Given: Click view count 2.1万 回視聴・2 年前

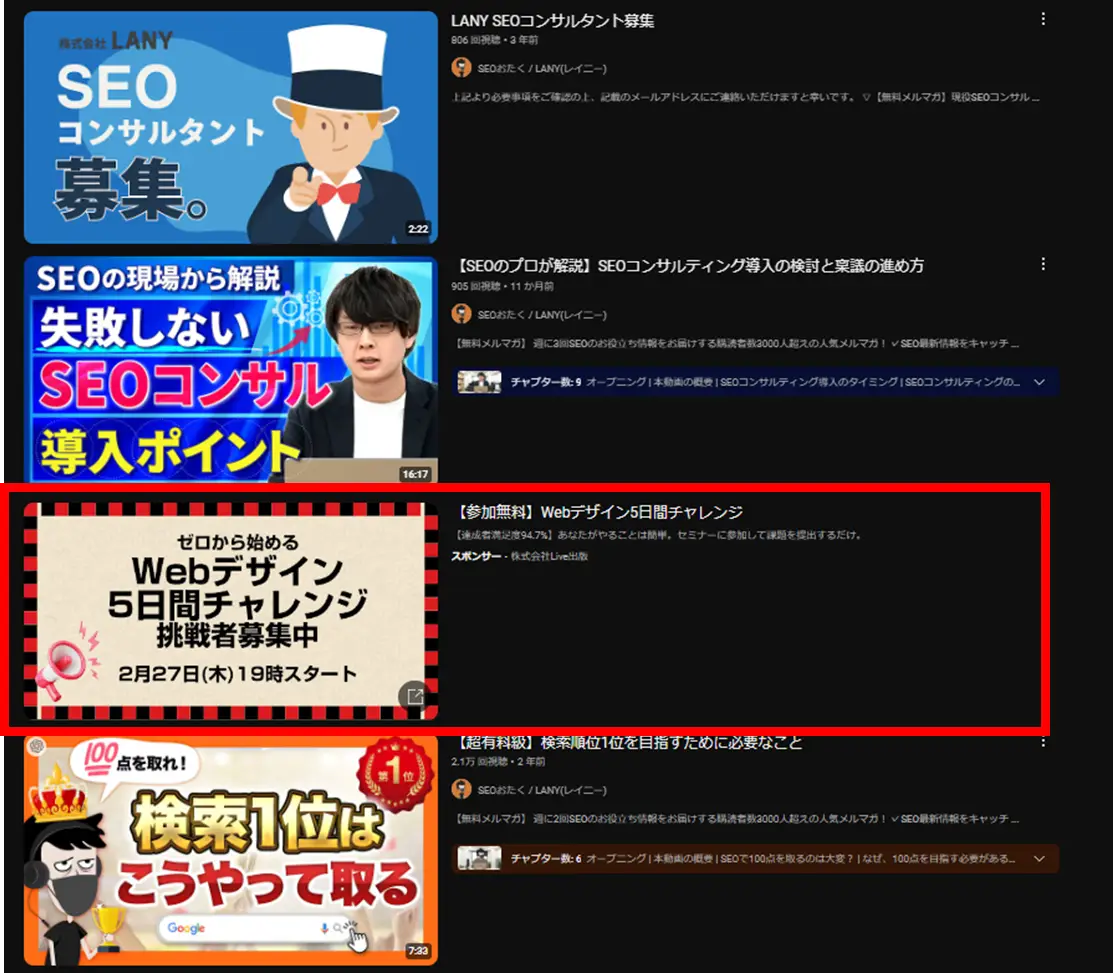Looking at the screenshot, I should 498,762.
